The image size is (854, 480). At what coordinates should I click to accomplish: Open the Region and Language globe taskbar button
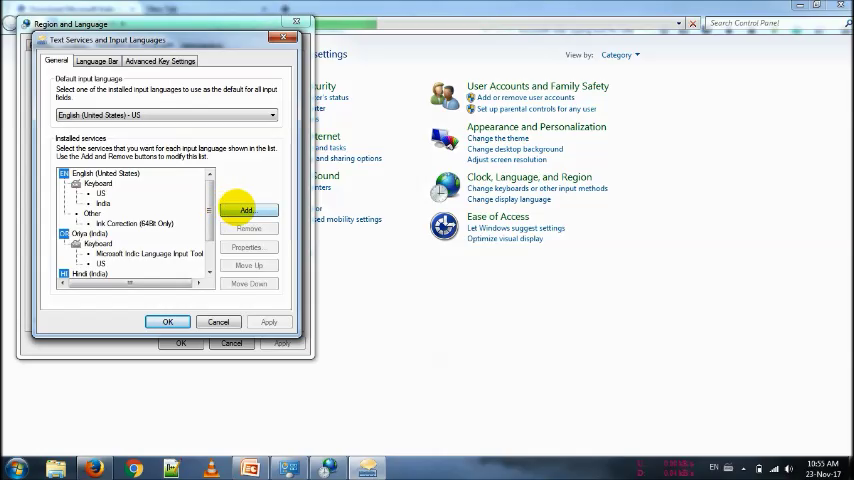328,468
